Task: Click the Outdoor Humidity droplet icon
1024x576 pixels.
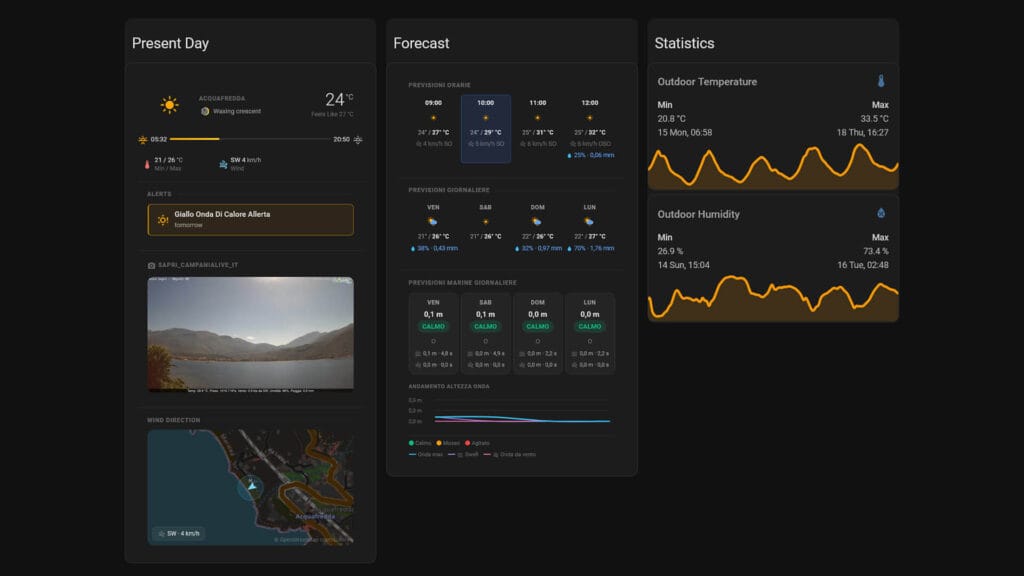Action: coord(881,214)
